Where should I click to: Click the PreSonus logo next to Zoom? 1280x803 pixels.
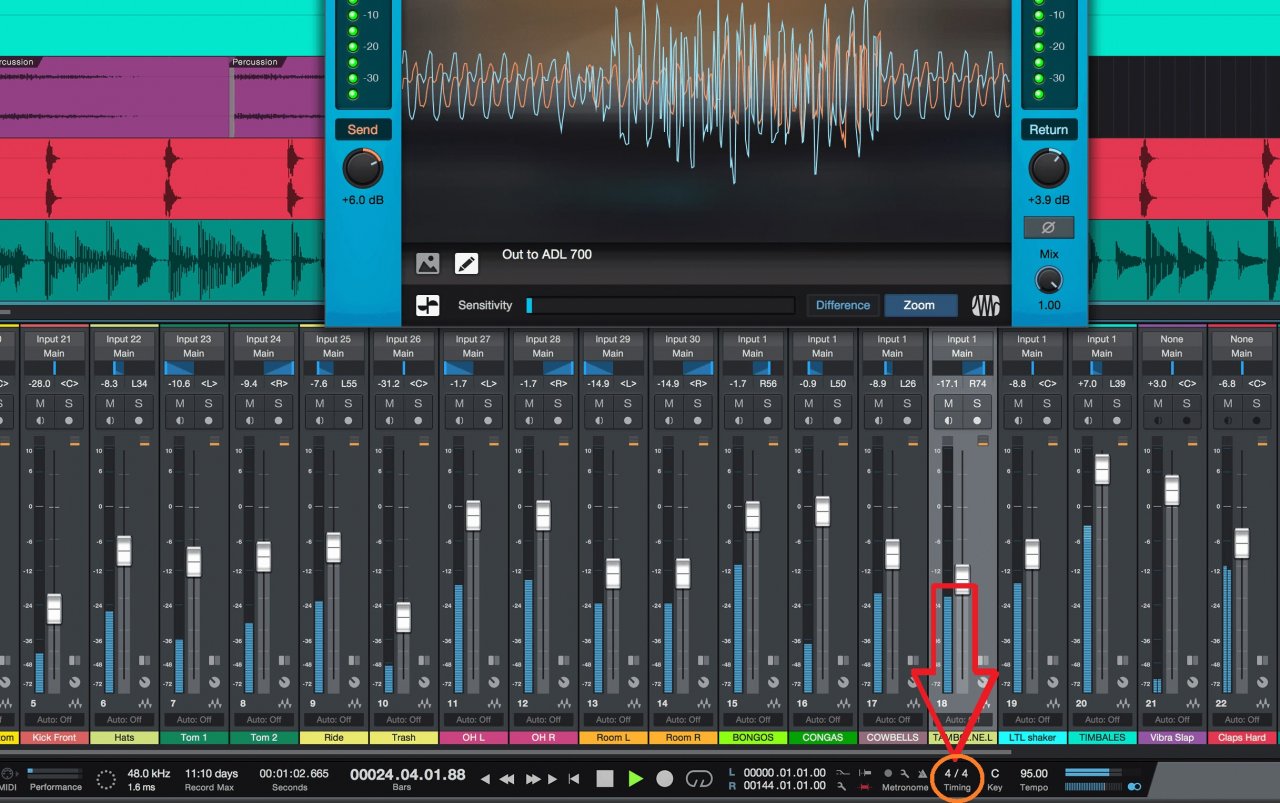[984, 305]
